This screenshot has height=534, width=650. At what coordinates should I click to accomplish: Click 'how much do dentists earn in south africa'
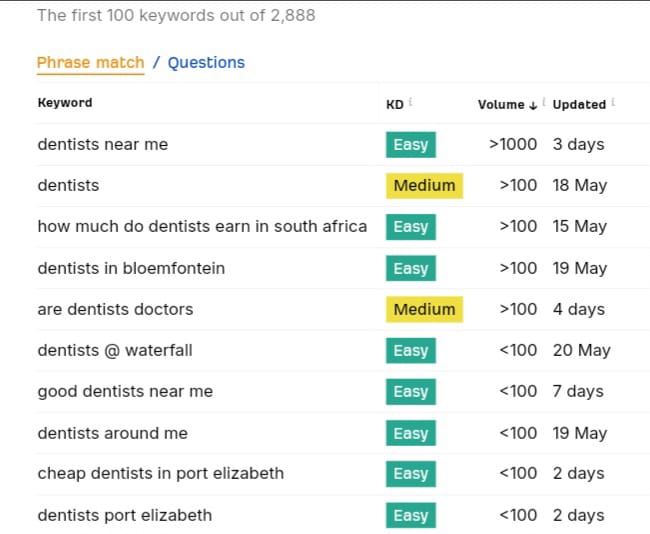click(202, 226)
